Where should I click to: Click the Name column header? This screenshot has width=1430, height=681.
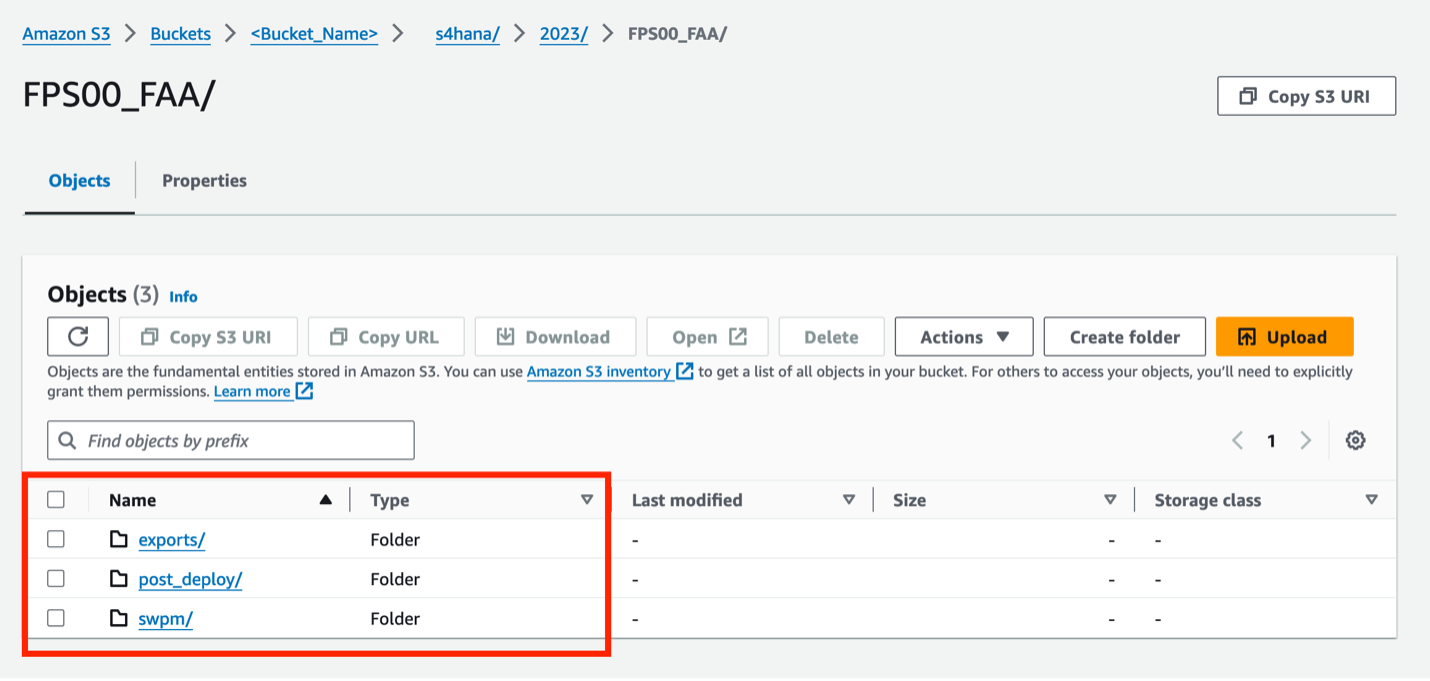[132, 500]
